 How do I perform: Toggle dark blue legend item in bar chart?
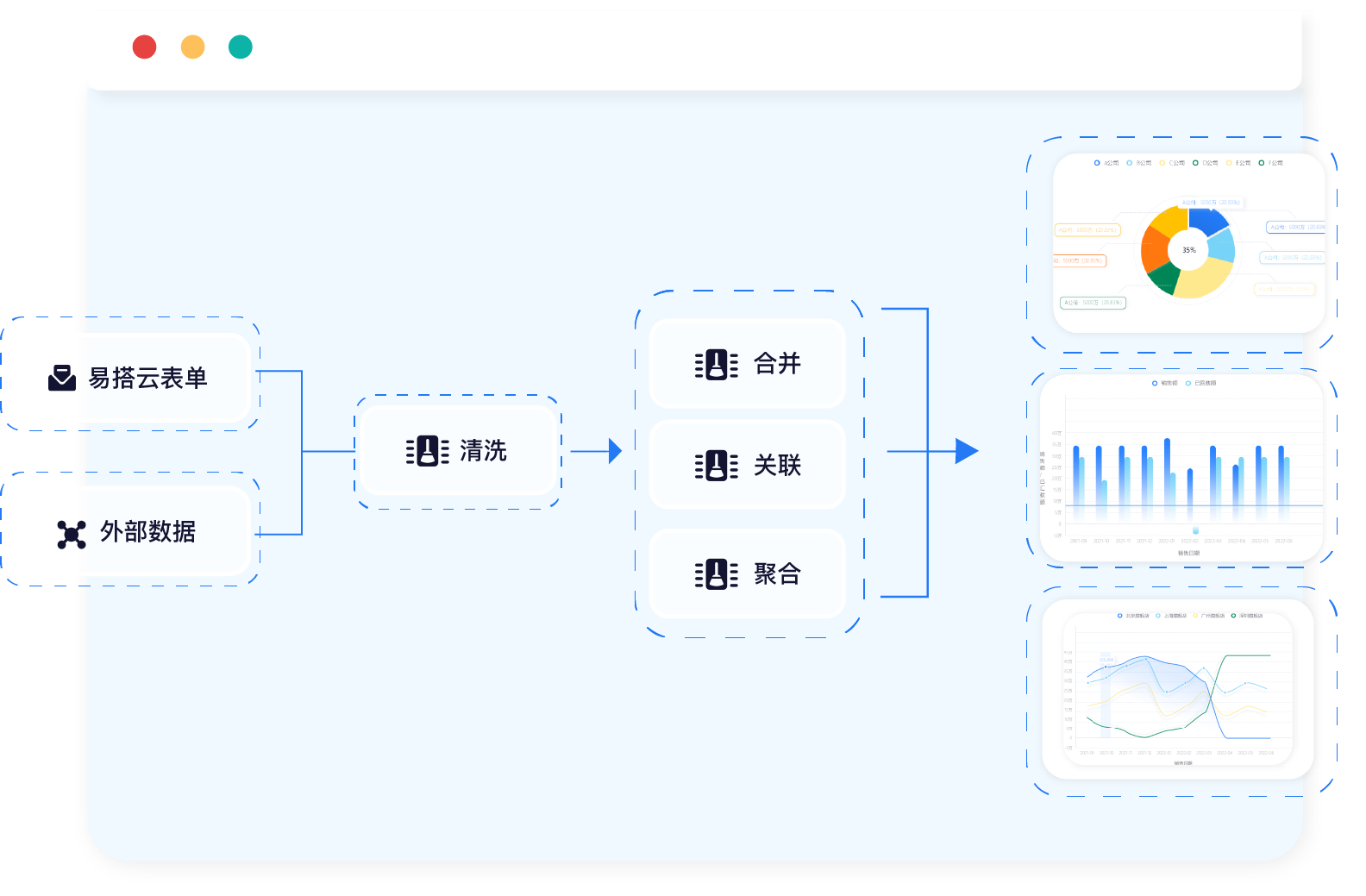pyautogui.click(x=1164, y=383)
